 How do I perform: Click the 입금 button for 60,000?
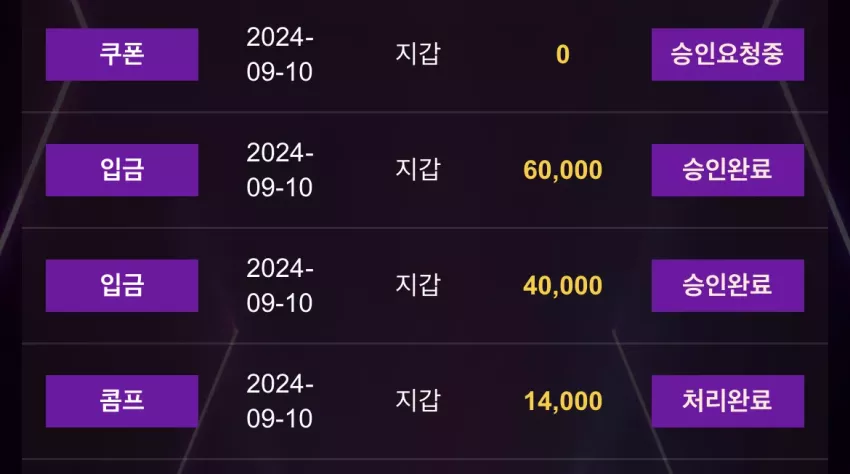122,170
